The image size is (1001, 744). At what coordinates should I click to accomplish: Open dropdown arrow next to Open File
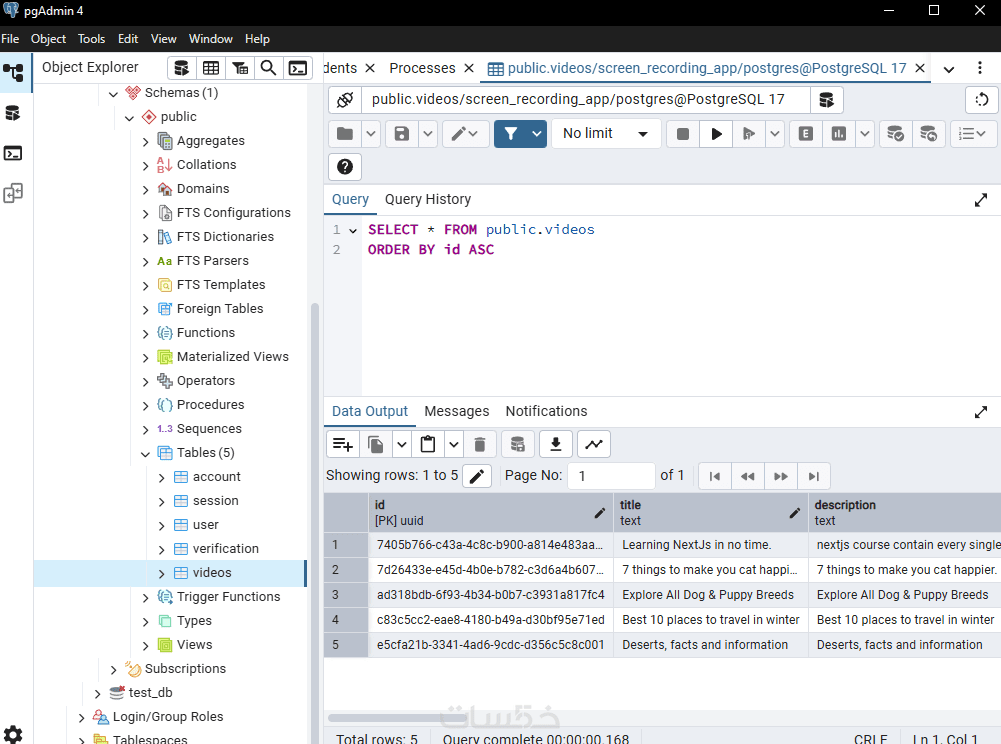coord(371,133)
